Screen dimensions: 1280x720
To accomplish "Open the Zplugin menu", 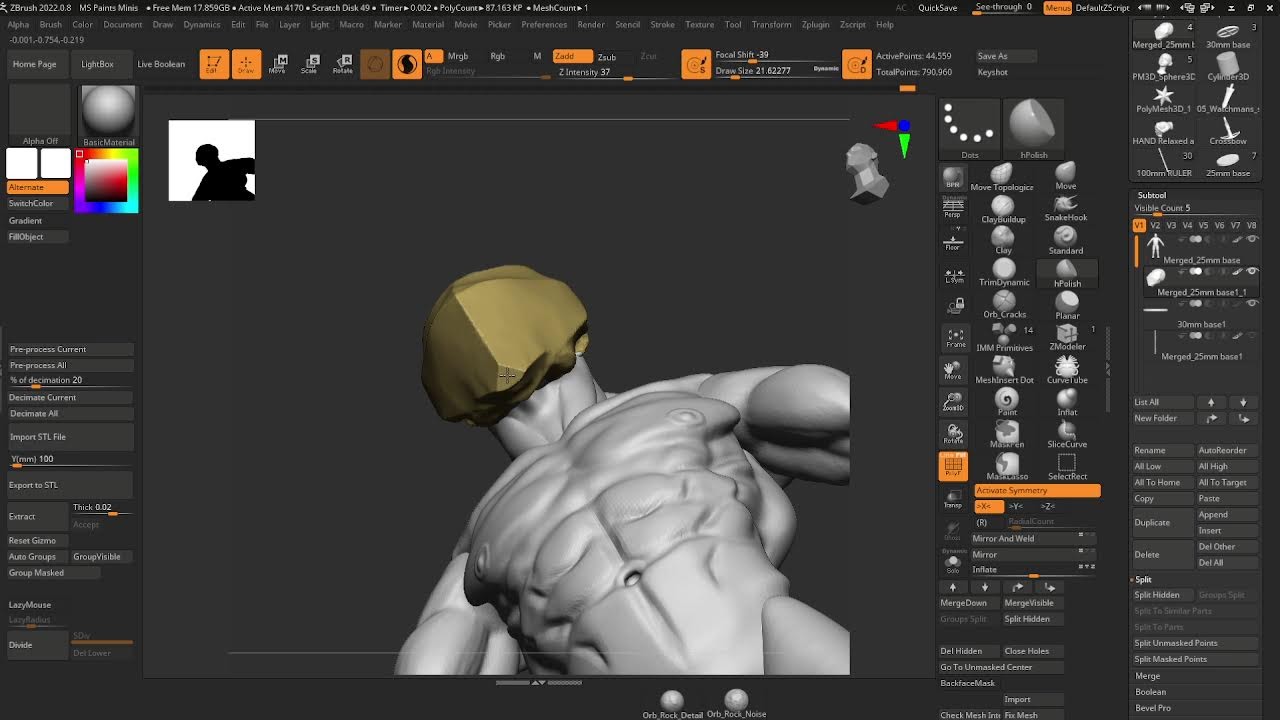I will click(815, 24).
